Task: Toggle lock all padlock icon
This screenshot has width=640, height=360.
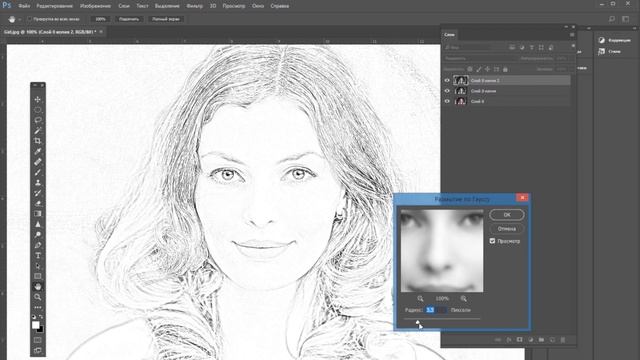Action: [505, 69]
